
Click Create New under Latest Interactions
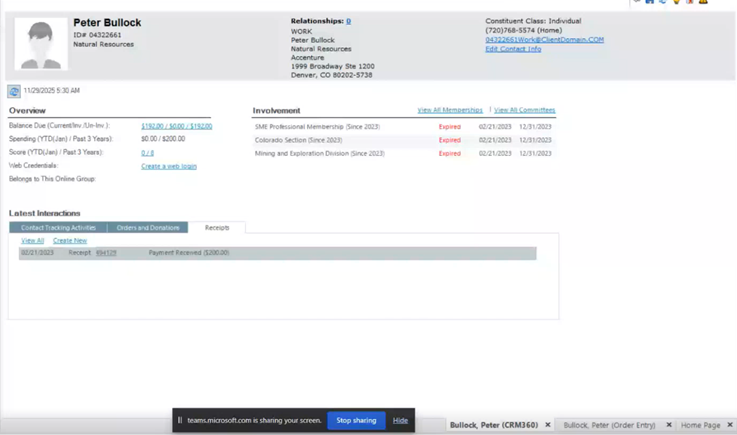70,240
